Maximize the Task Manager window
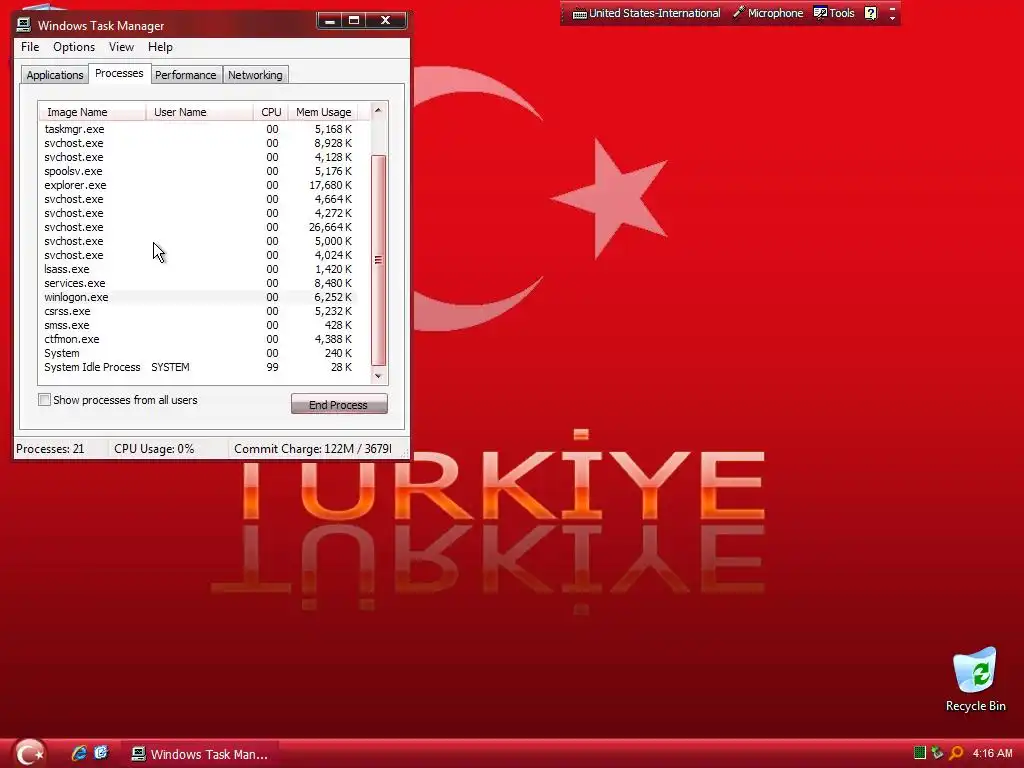The width and height of the screenshot is (1024, 768). (x=354, y=21)
